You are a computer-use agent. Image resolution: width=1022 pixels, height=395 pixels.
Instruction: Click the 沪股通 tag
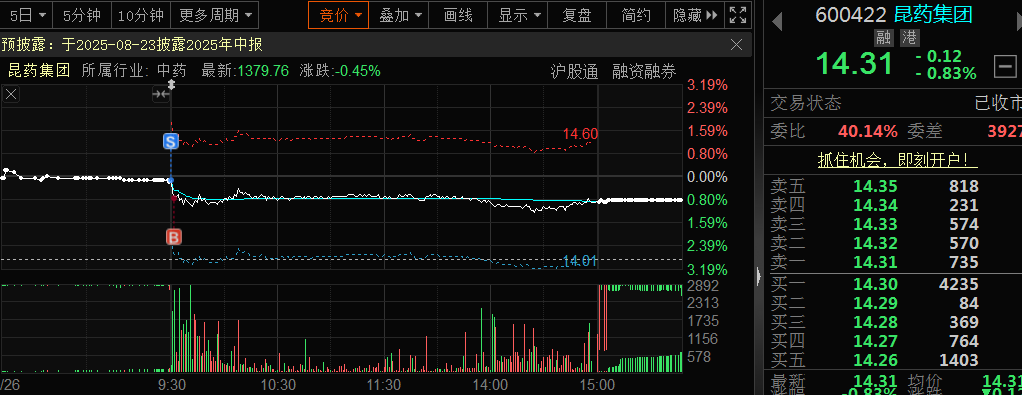(574, 72)
